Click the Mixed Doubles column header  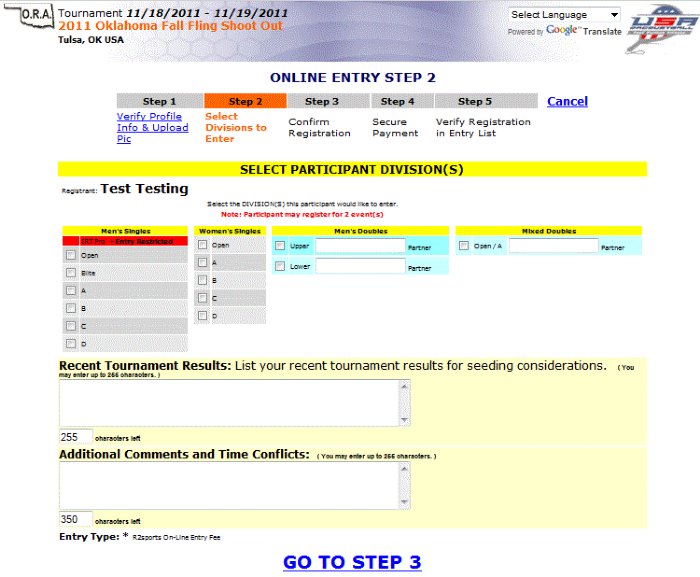click(x=549, y=231)
